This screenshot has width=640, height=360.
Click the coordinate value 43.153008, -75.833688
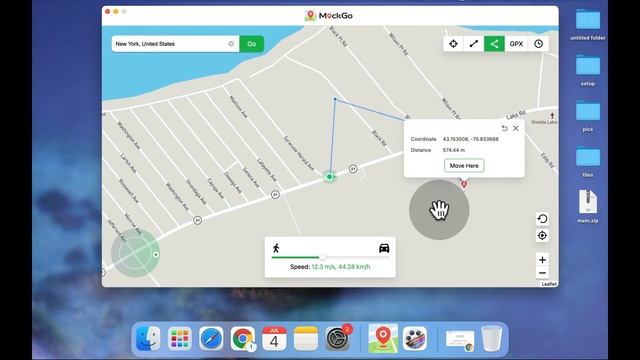(470, 139)
